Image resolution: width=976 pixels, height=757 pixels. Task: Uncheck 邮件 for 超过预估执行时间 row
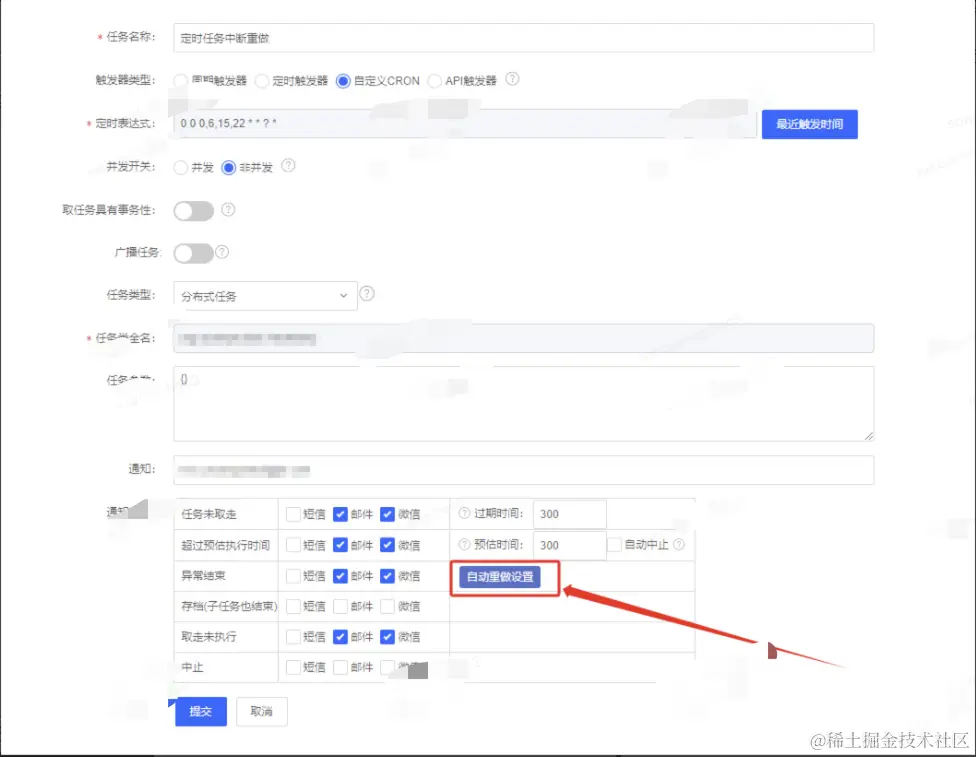340,545
